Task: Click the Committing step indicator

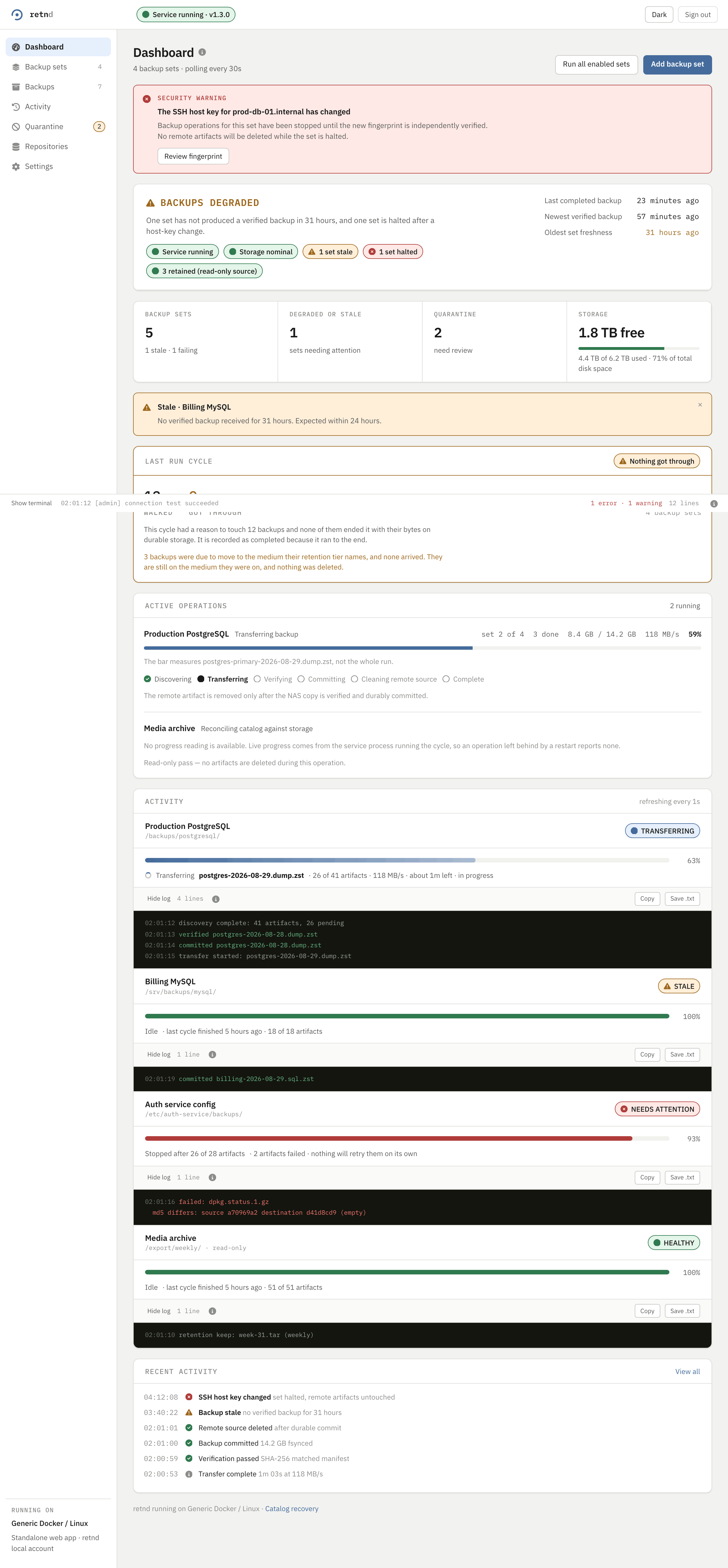Action: (x=321, y=679)
